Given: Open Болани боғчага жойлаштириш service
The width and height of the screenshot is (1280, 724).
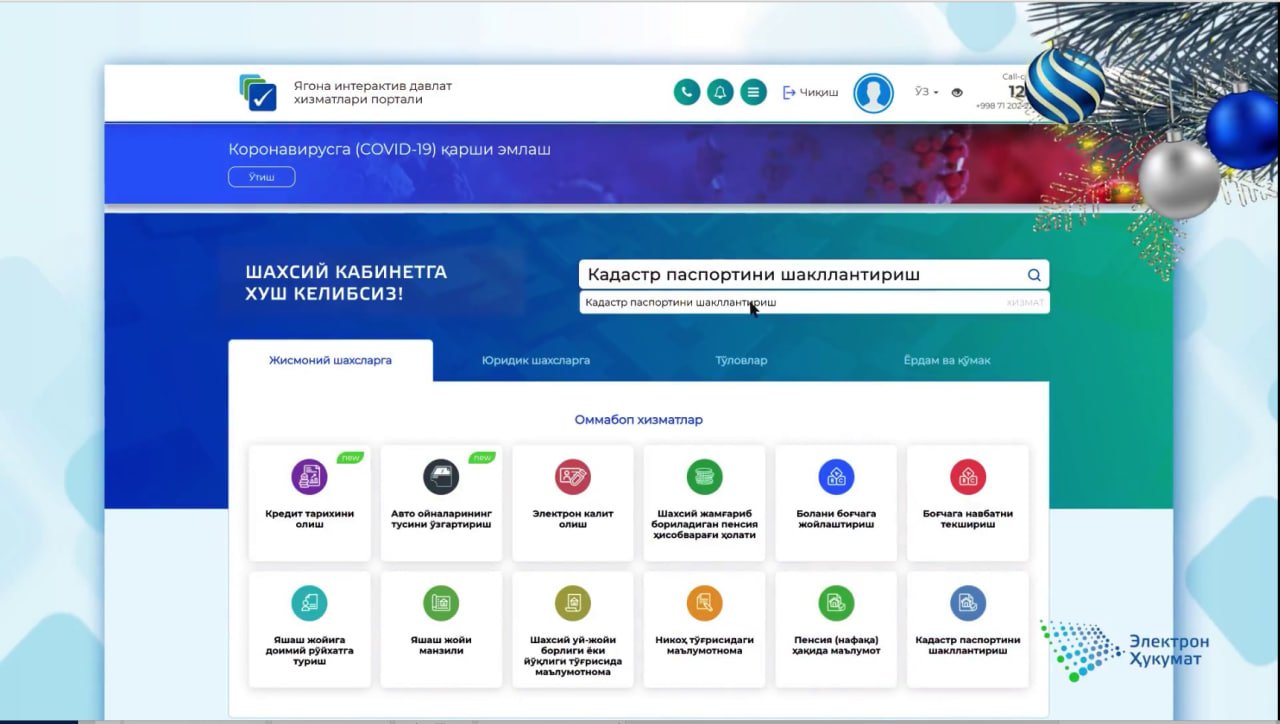Looking at the screenshot, I should pos(836,502).
